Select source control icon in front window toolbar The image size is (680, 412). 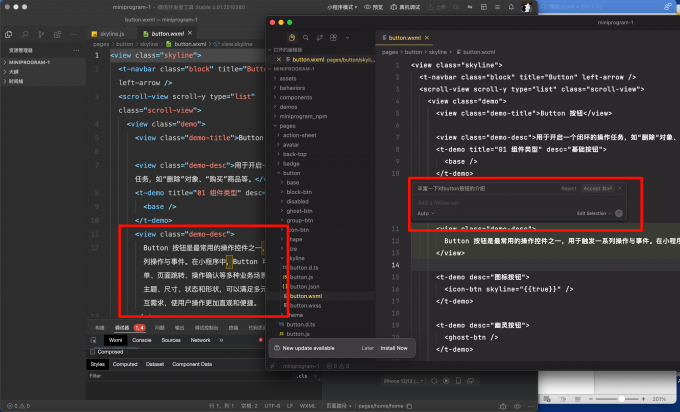320,38
